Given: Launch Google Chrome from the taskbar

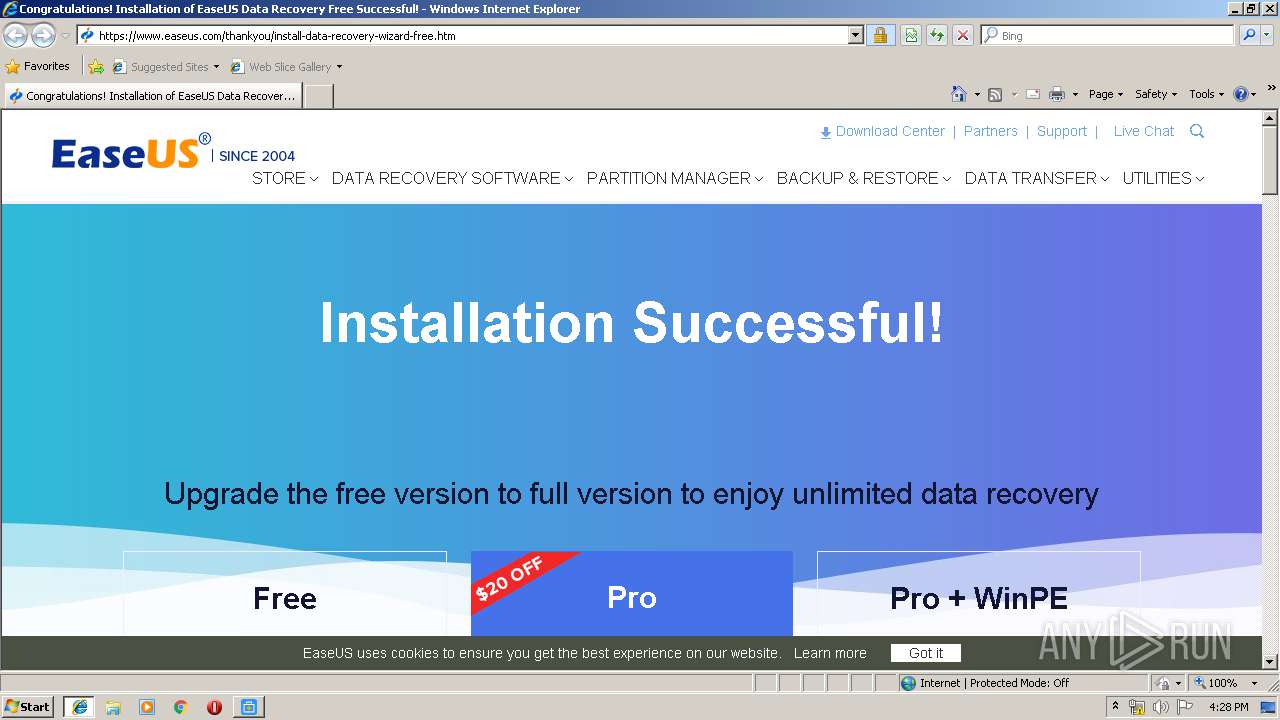Looking at the screenshot, I should pyautogui.click(x=181, y=707).
